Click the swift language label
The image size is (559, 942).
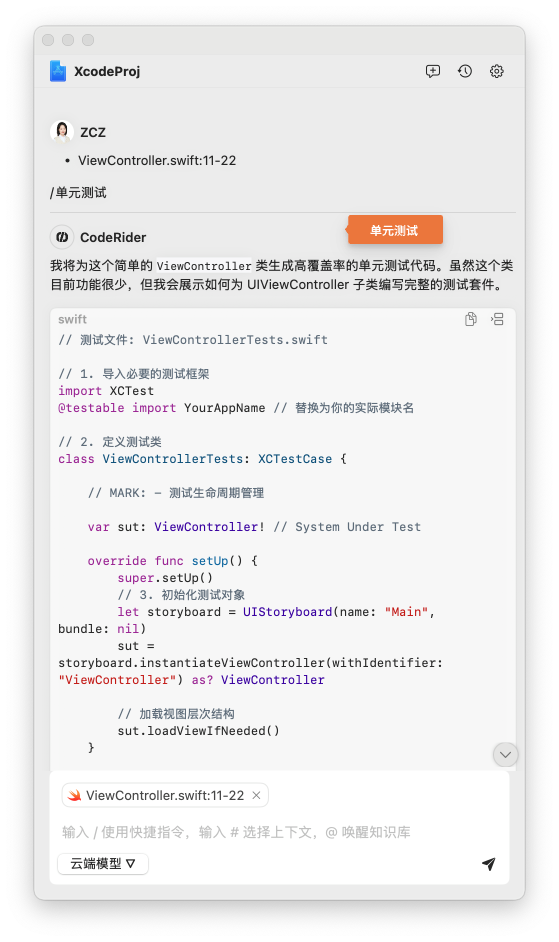pos(73,320)
